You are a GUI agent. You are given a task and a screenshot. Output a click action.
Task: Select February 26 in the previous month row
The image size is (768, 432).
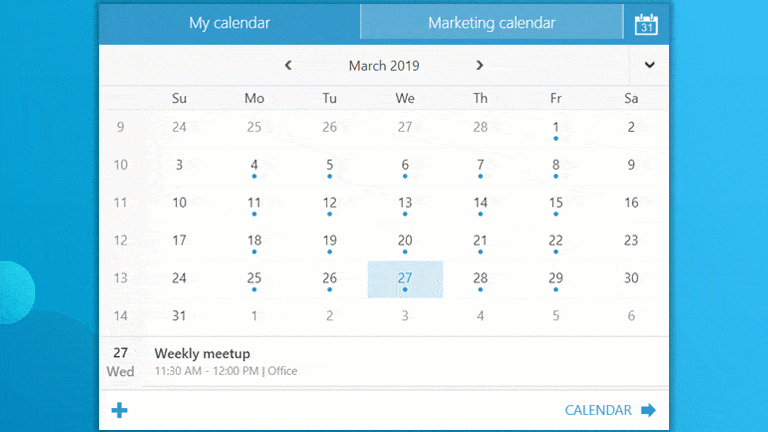click(330, 127)
